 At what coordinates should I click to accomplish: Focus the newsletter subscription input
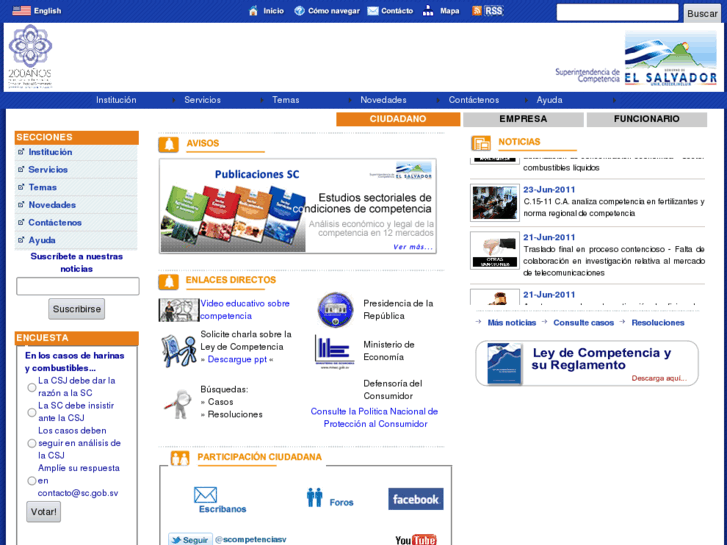[78, 286]
